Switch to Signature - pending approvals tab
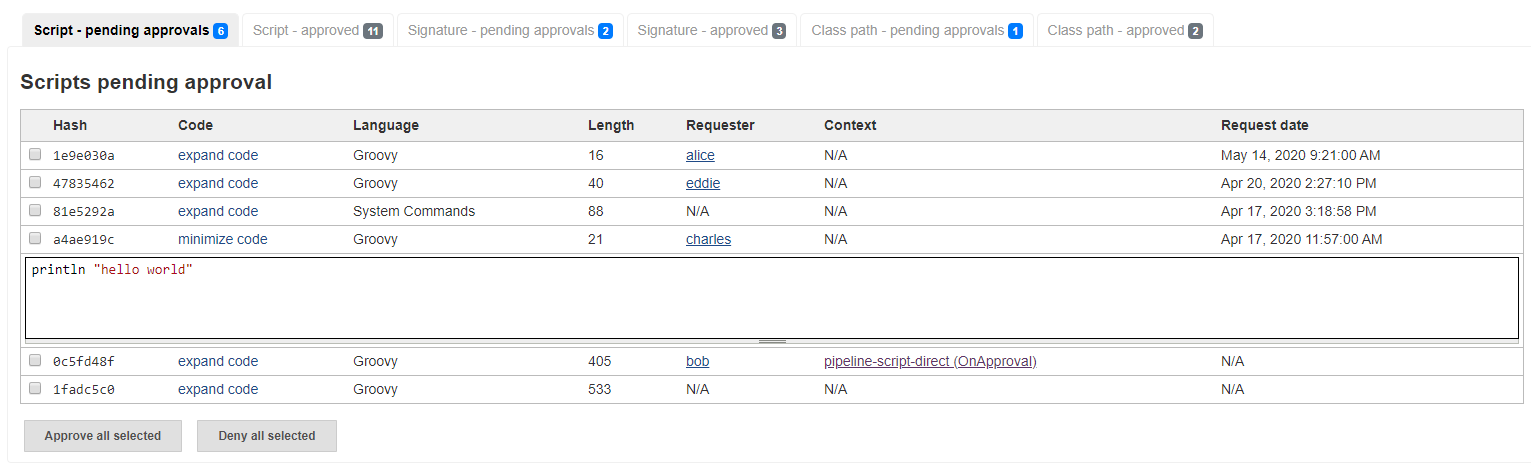This screenshot has width=1531, height=465. click(x=510, y=30)
